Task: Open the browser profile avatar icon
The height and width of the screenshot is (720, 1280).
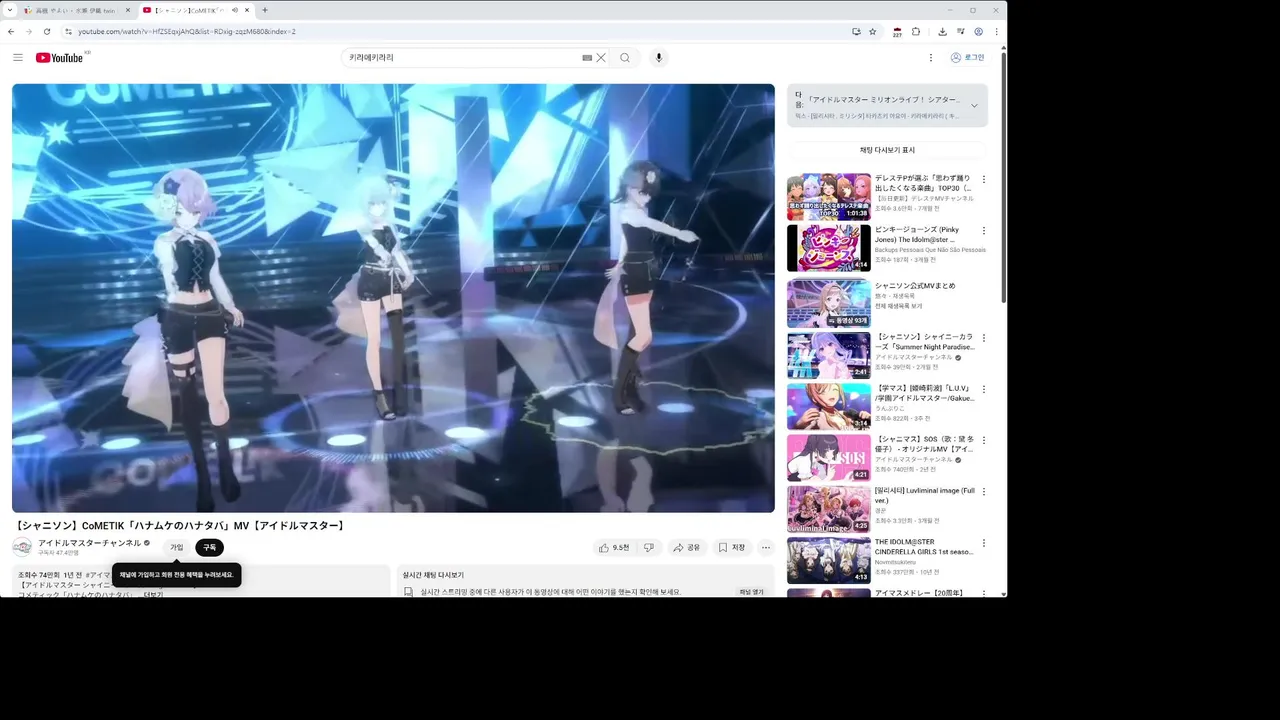Action: 978,31
